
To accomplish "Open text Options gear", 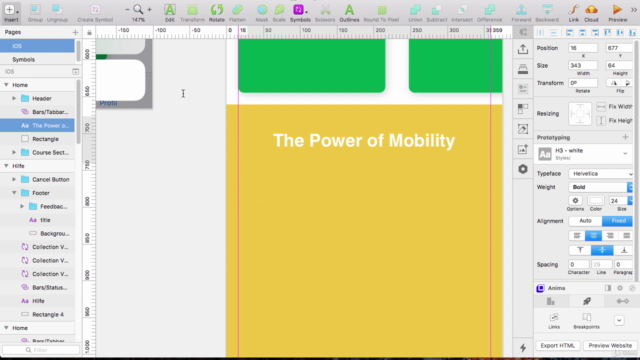I will click(575, 200).
